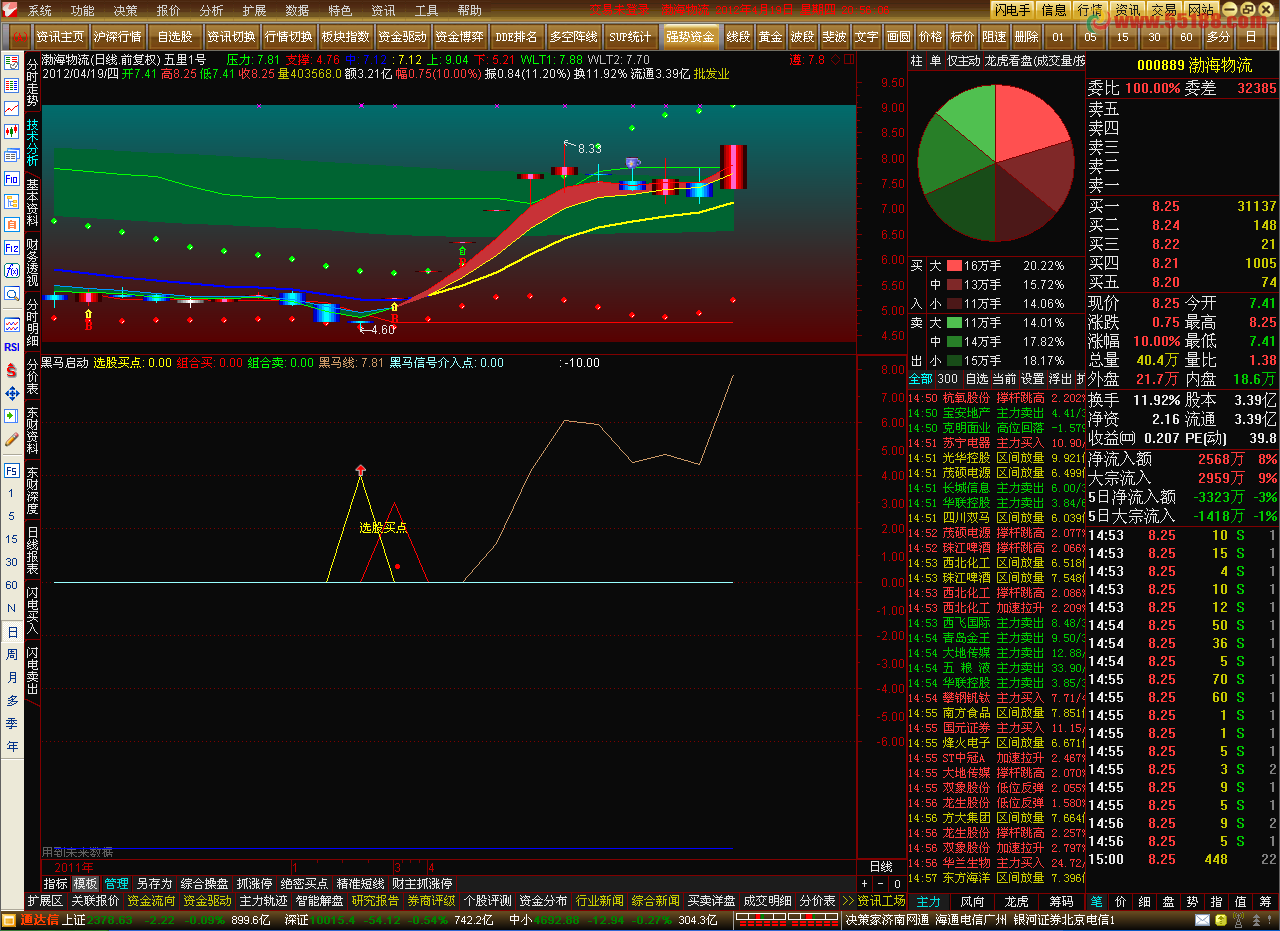
Task: Click the Fs icon in left sidebar
Action: click(12, 470)
